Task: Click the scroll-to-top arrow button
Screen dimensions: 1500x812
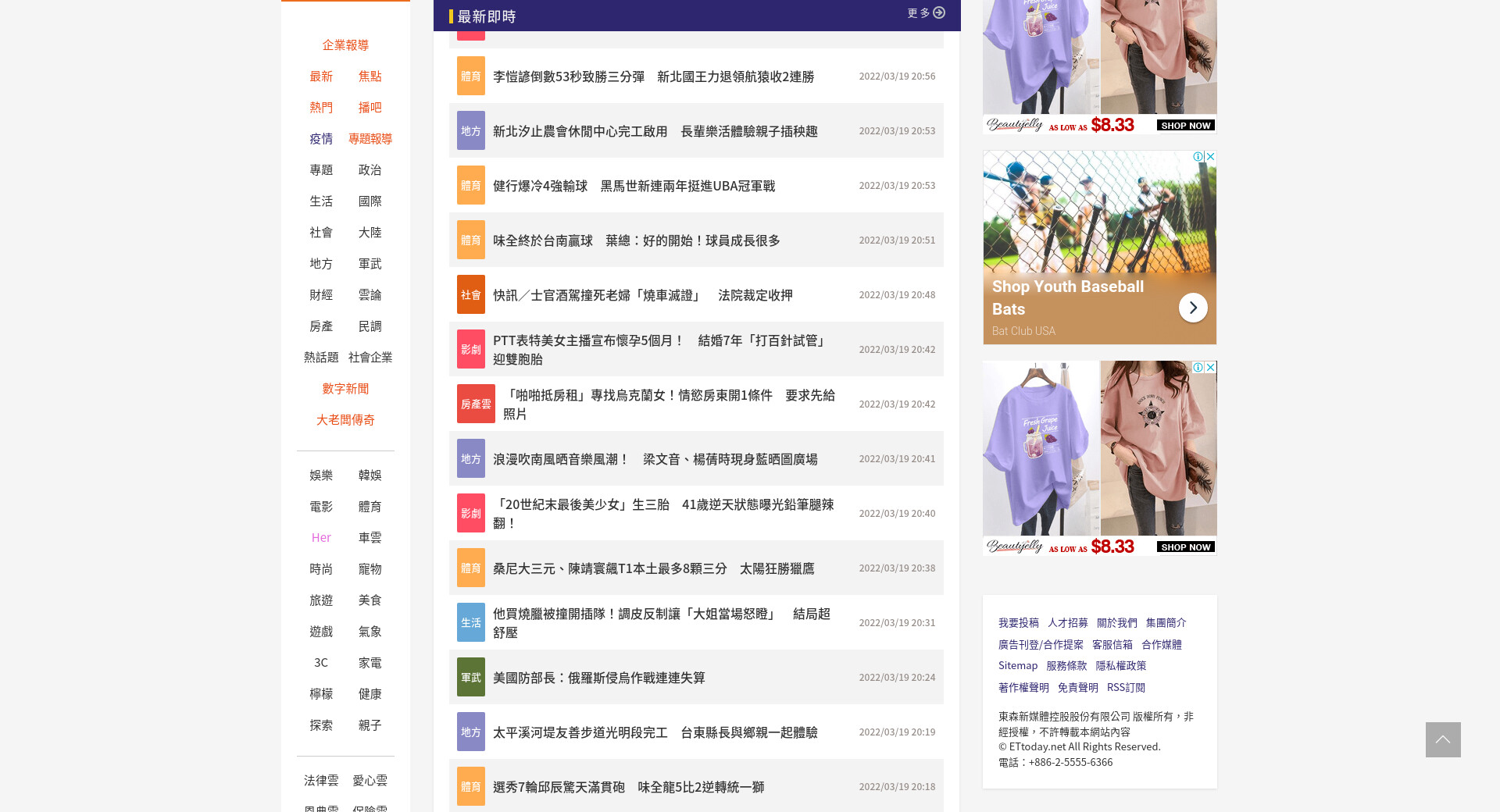Action: tap(1442, 739)
